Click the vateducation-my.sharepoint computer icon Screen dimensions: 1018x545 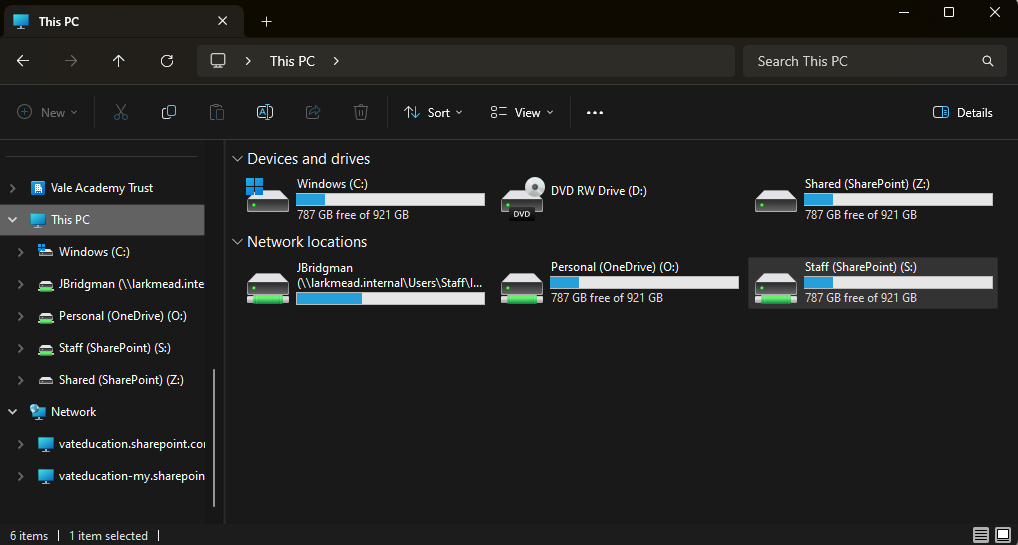tap(45, 476)
